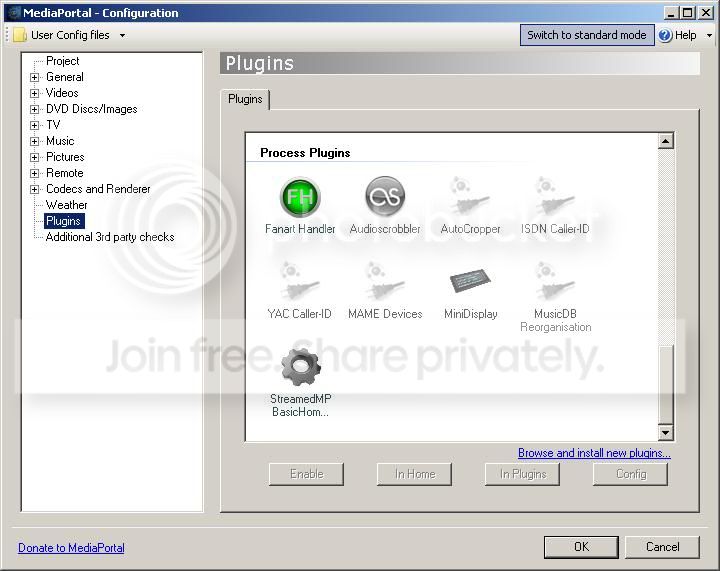Select the MusicDB Reorganisation plugin icon
Image resolution: width=720 pixels, height=571 pixels.
point(555,281)
